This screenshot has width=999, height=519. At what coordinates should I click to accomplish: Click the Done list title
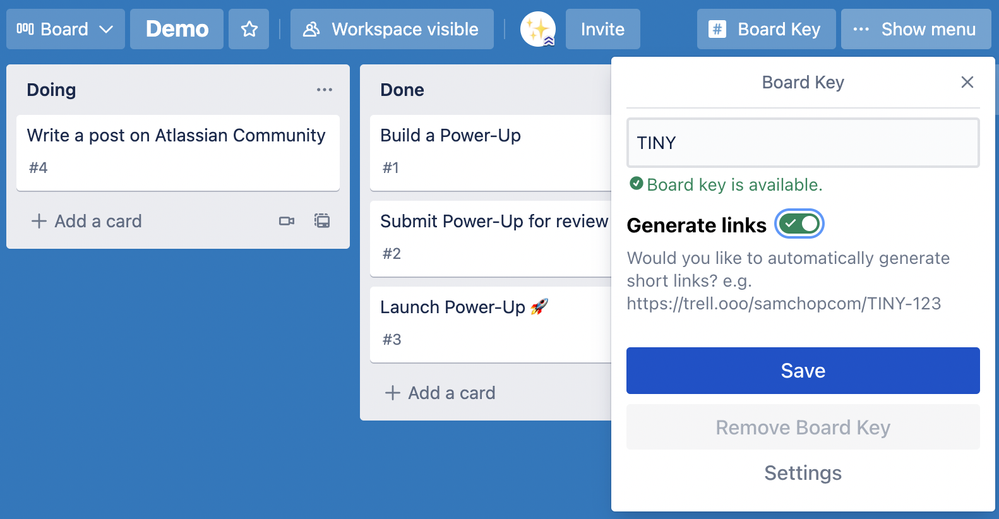(x=402, y=90)
